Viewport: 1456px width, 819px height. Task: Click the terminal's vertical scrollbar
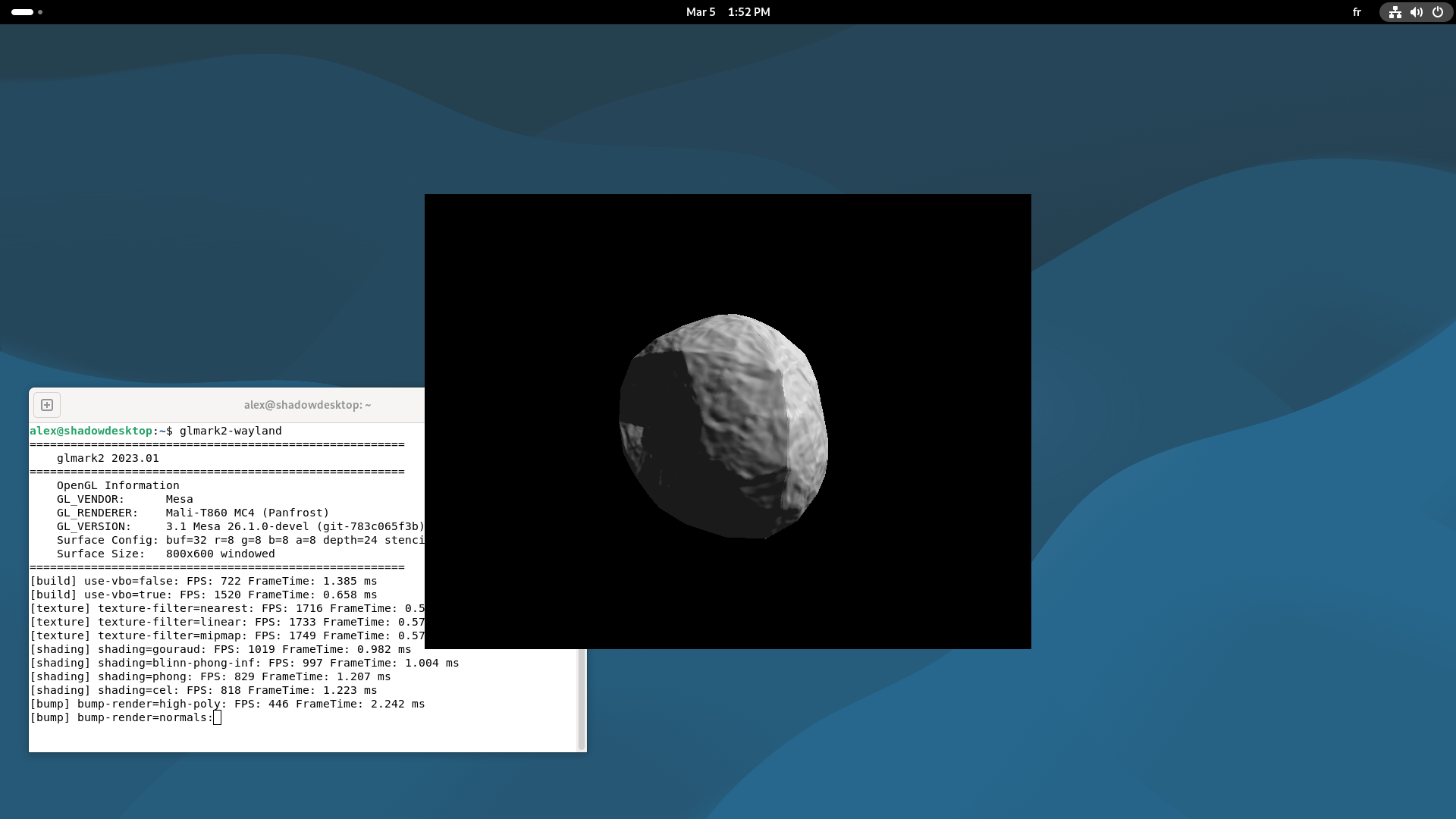tap(582, 698)
